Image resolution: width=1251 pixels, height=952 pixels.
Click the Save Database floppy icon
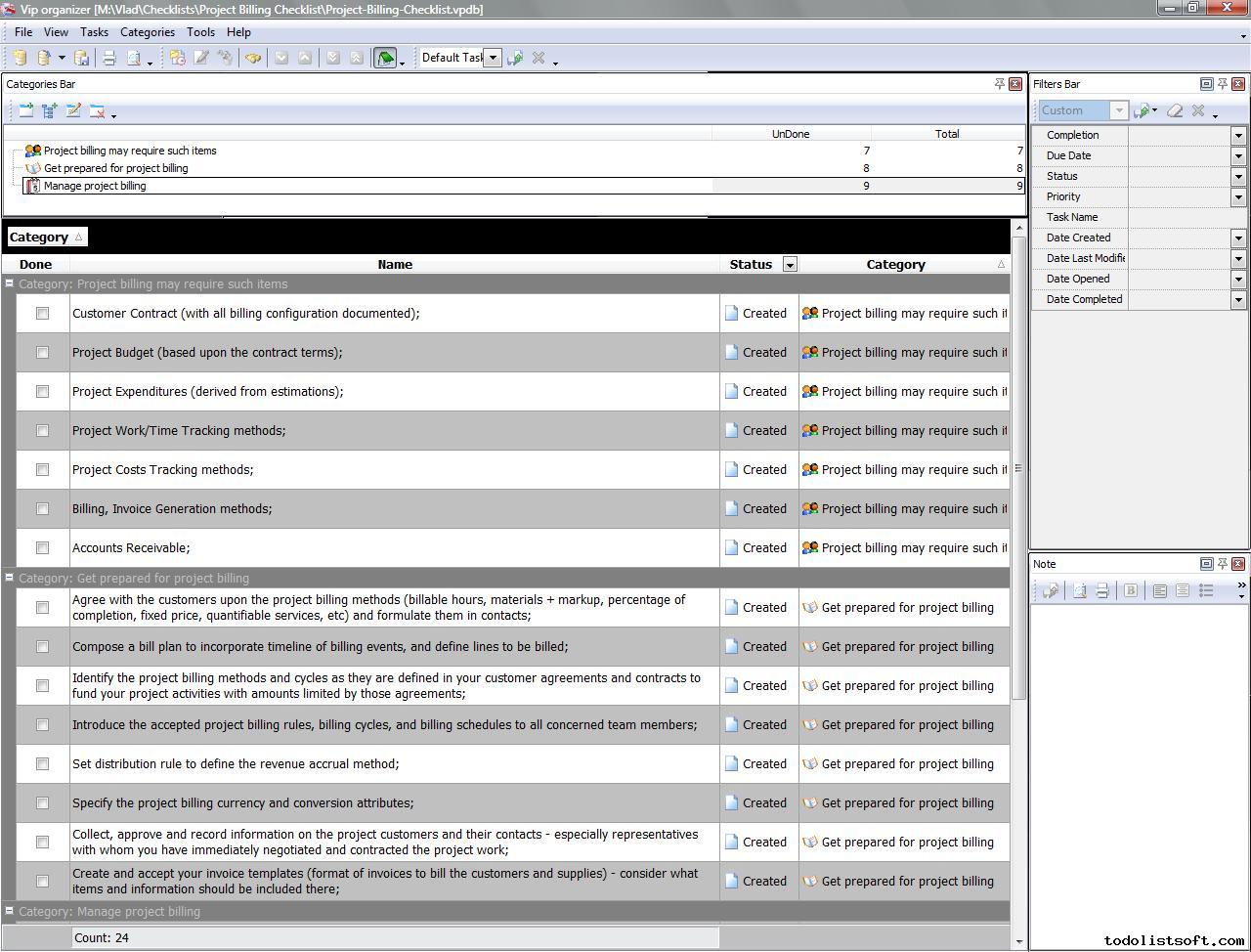click(82, 59)
